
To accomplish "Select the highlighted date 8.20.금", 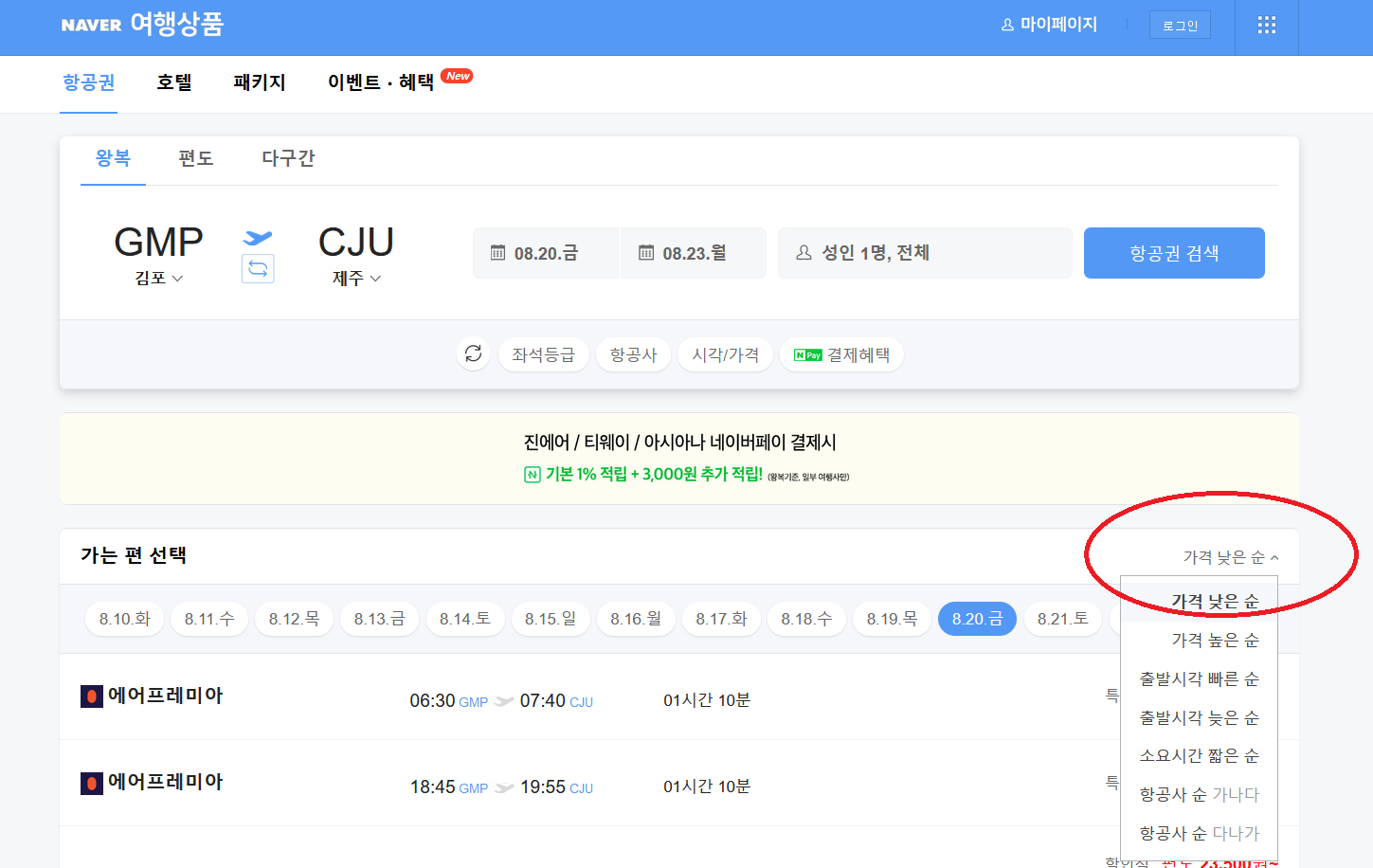I will tap(977, 619).
